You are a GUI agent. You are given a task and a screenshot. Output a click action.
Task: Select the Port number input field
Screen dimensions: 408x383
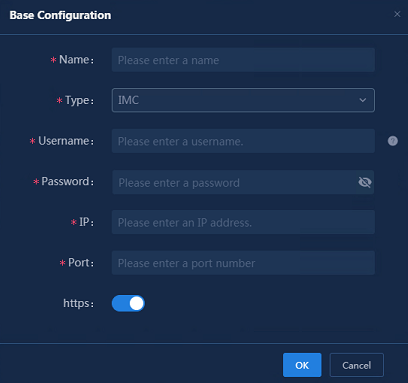[243, 263]
